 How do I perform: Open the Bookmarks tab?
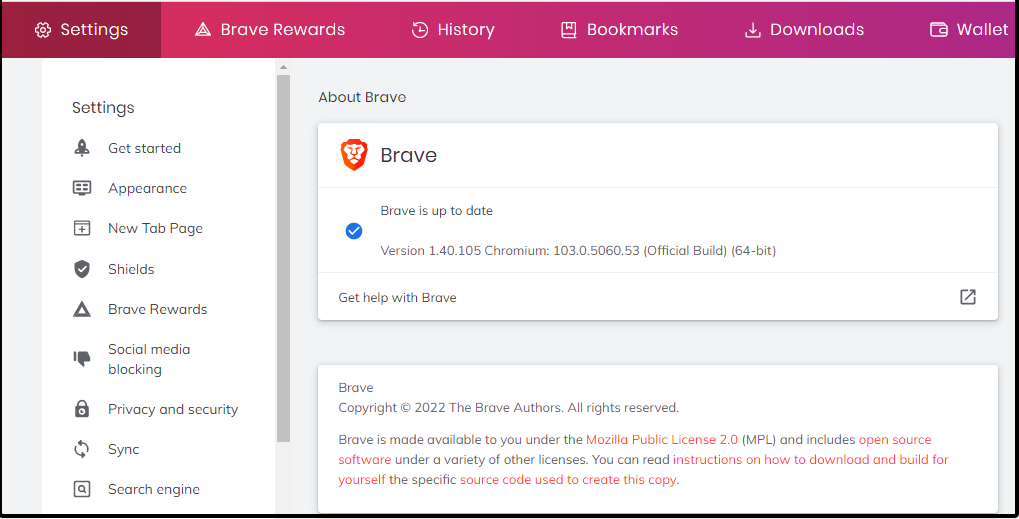click(619, 29)
